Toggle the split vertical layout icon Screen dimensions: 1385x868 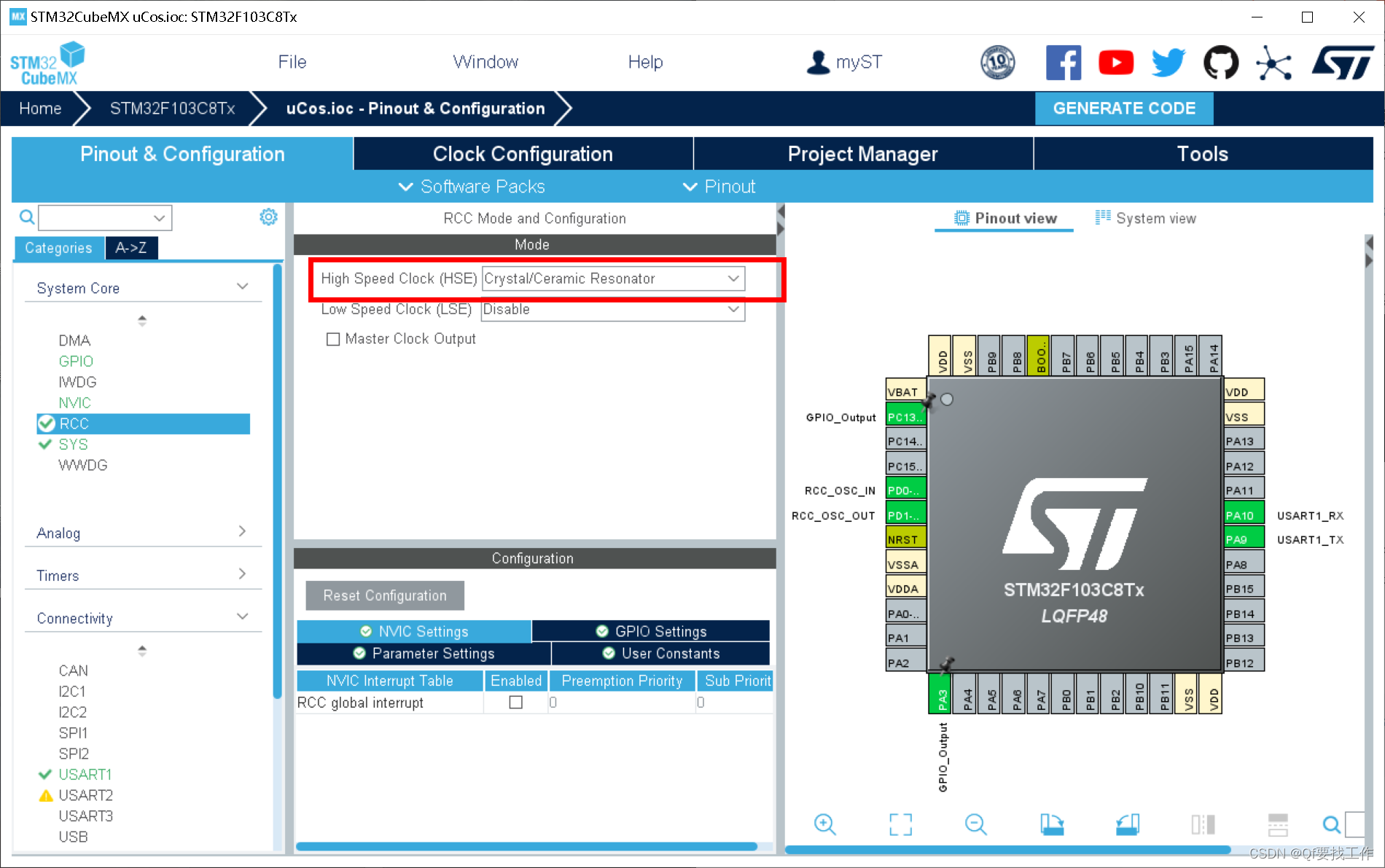(x=1203, y=824)
